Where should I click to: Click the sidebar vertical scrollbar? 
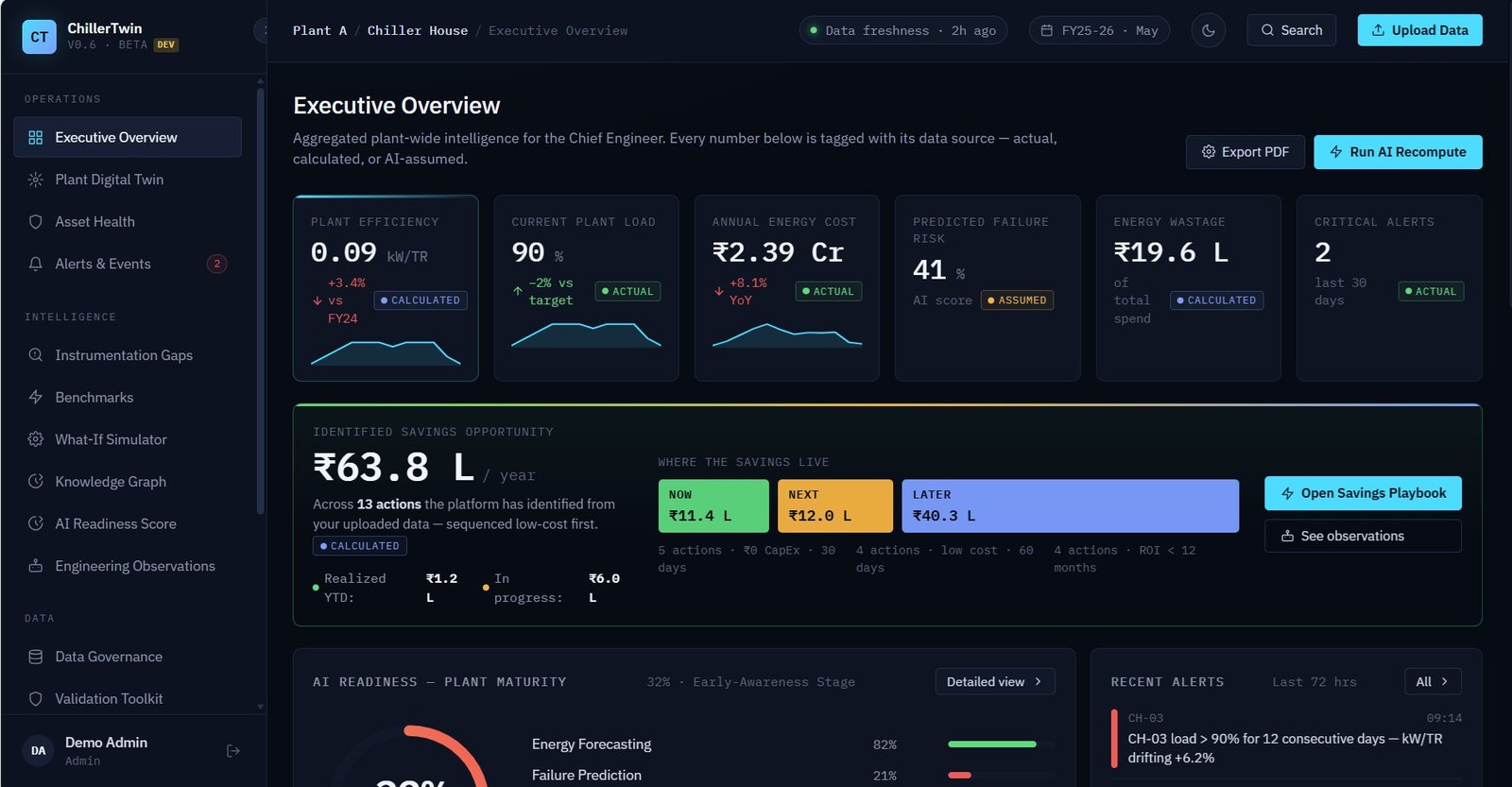tap(260, 300)
